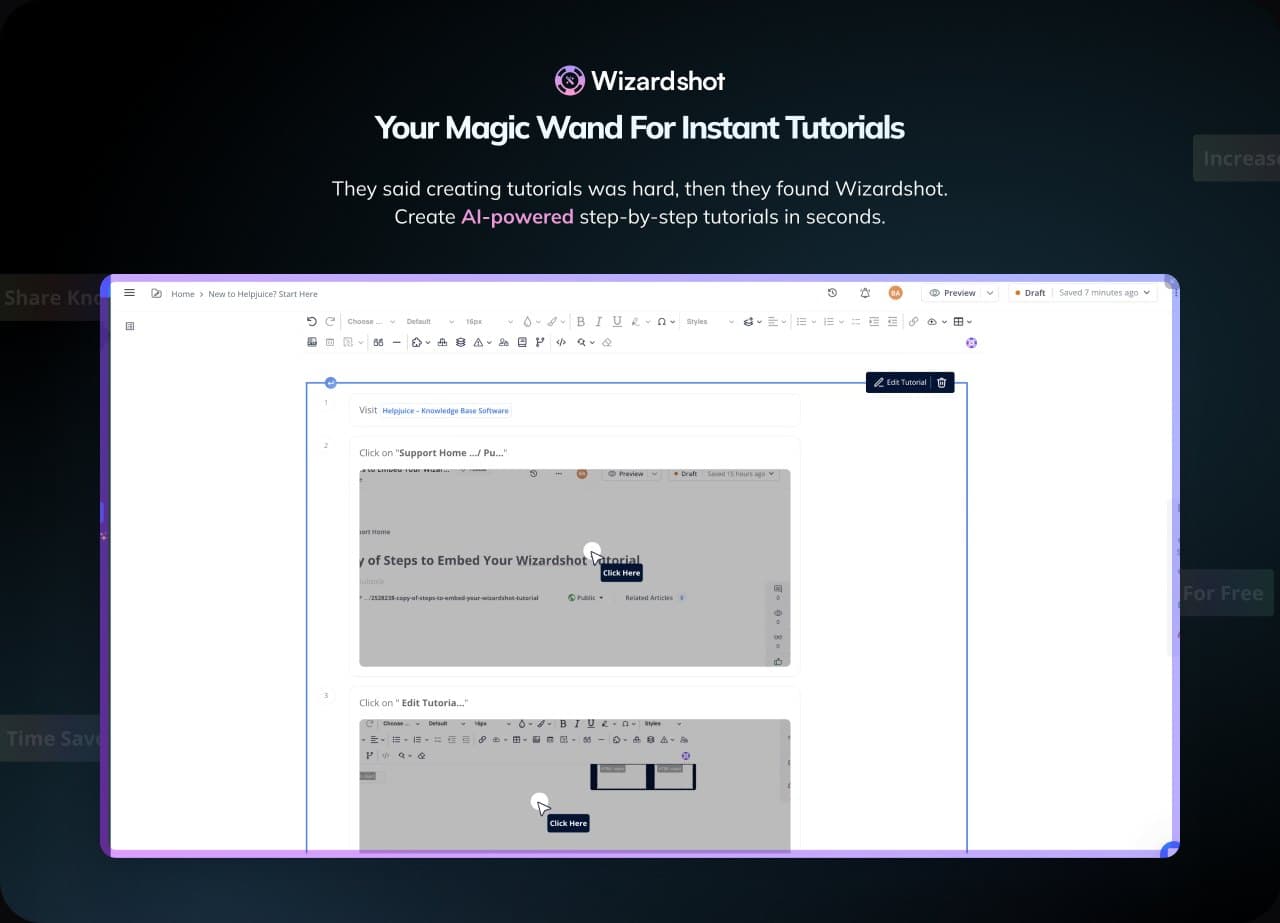This screenshot has height=923, width=1280.
Task: Click the 'New to Helpjuice? Start Here' breadcrumb
Action: pyautogui.click(x=263, y=294)
